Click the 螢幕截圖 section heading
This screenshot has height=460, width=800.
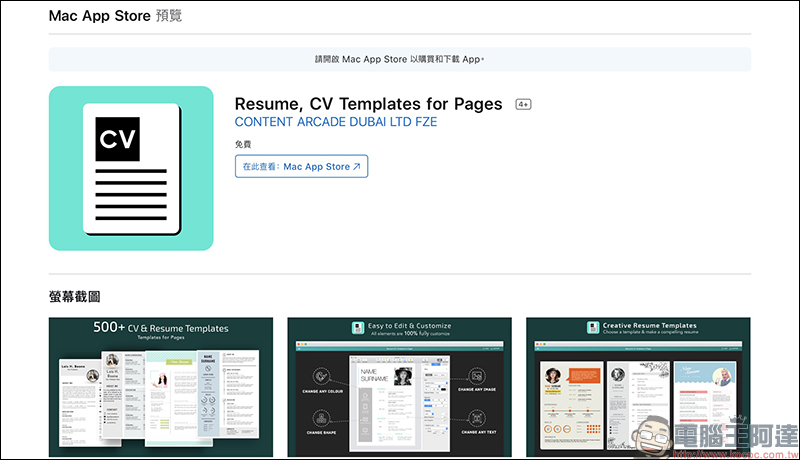74,297
